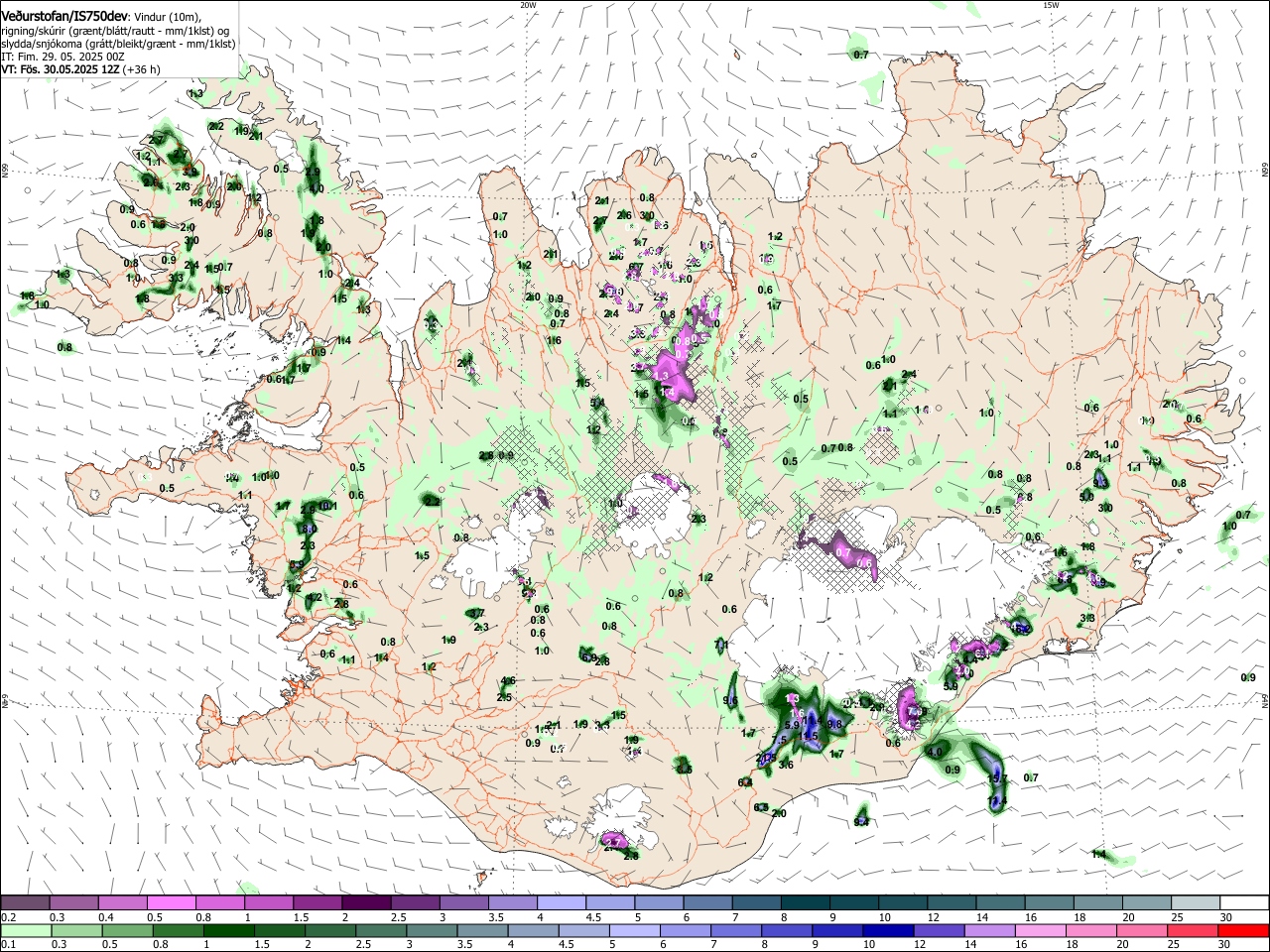
Task: Select the lower violet swatch starting at 14
Action: 990,931
